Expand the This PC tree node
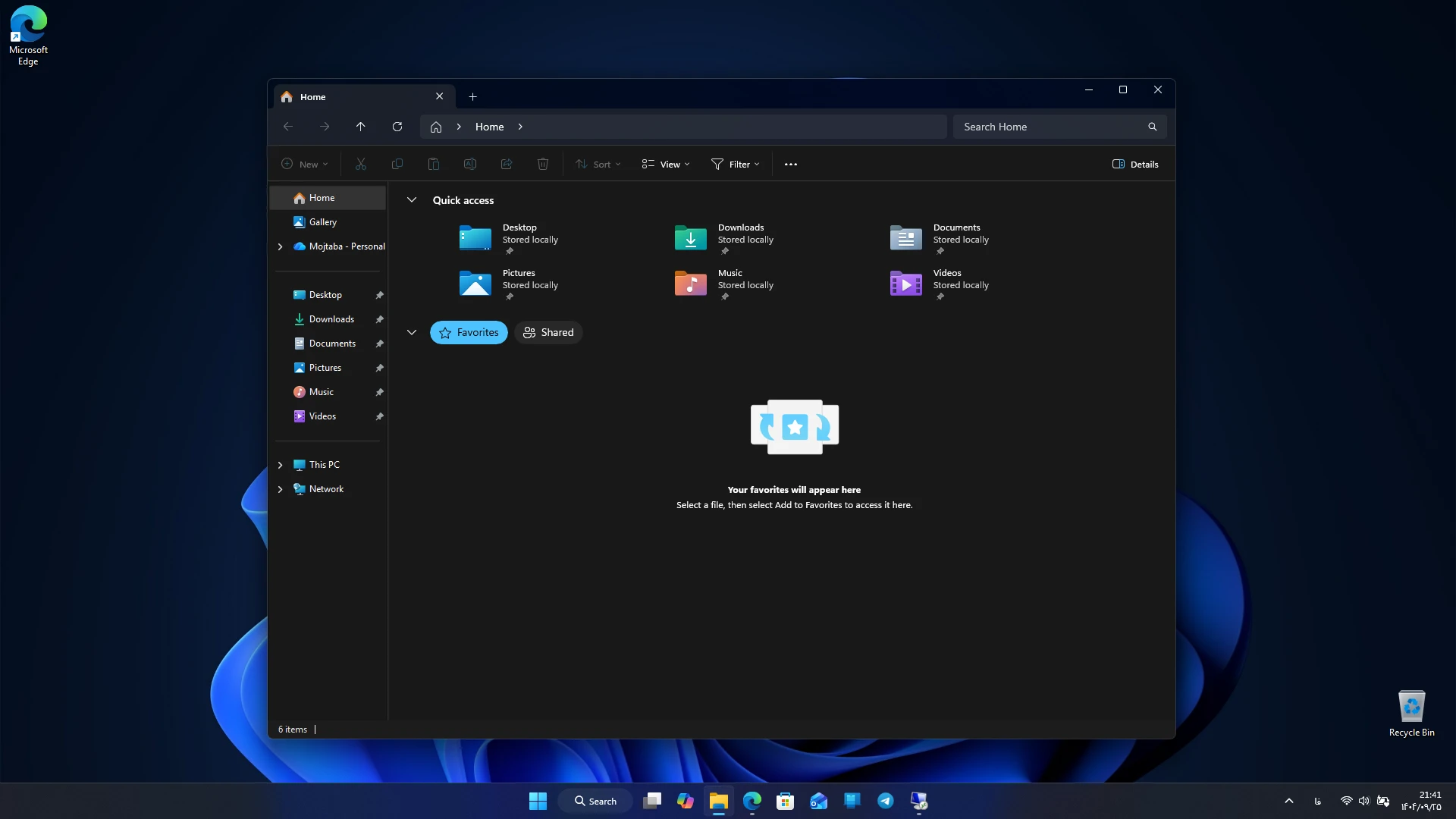1456x819 pixels. (280, 465)
